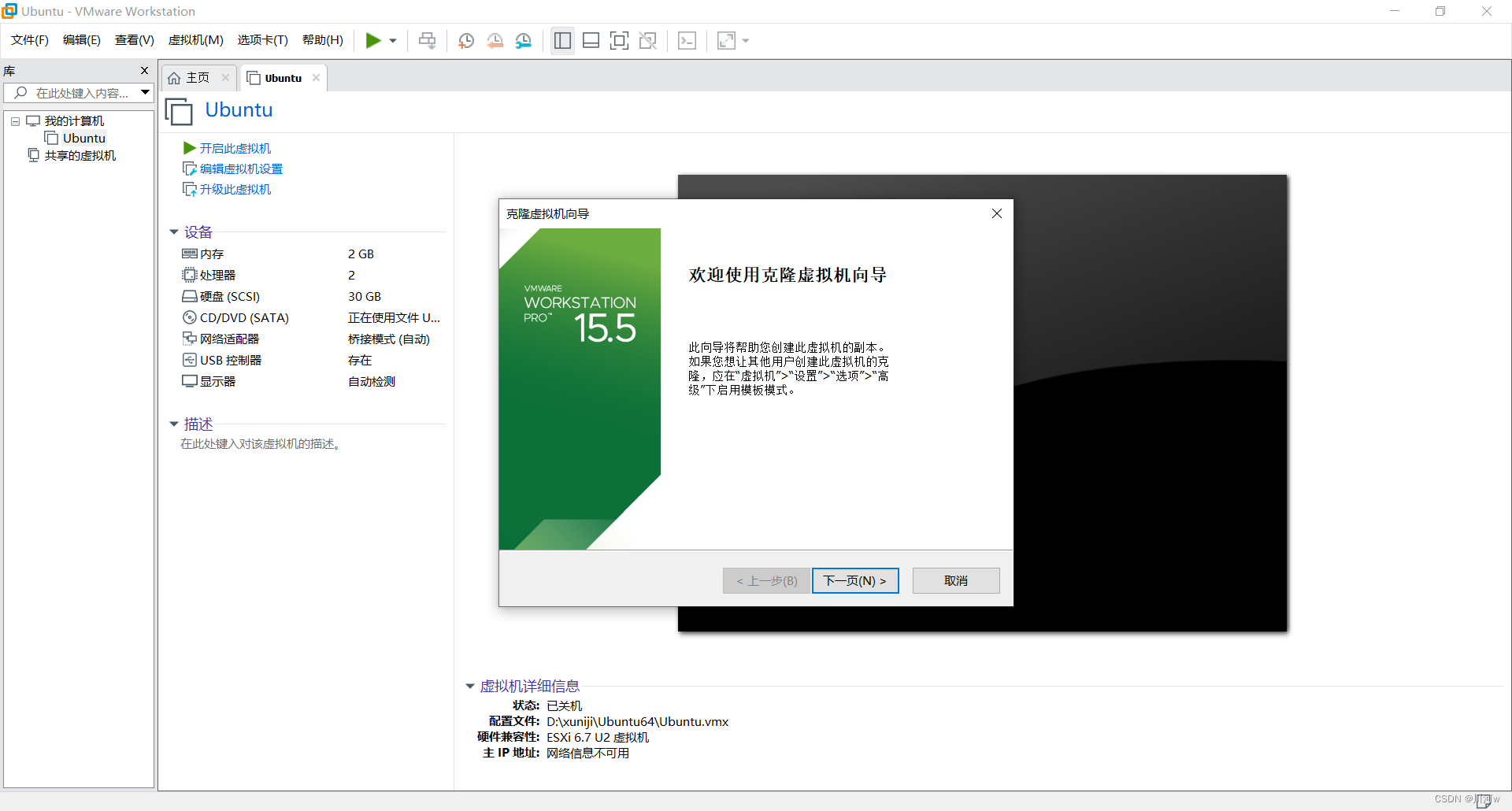Close the Ubuntu tab with its X
Image resolution: width=1512 pixels, height=811 pixels.
(316, 77)
